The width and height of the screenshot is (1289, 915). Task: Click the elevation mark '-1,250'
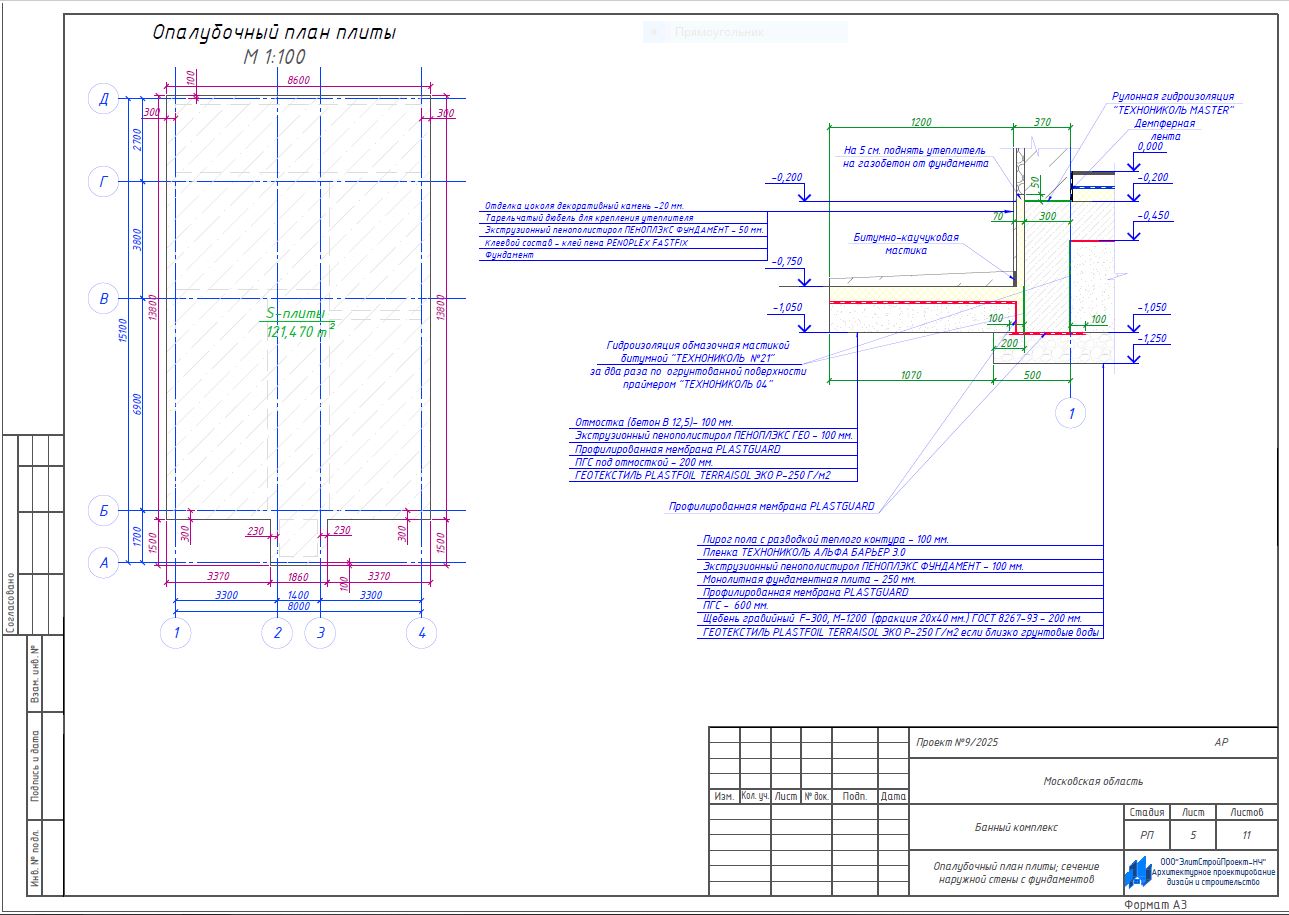(1153, 339)
